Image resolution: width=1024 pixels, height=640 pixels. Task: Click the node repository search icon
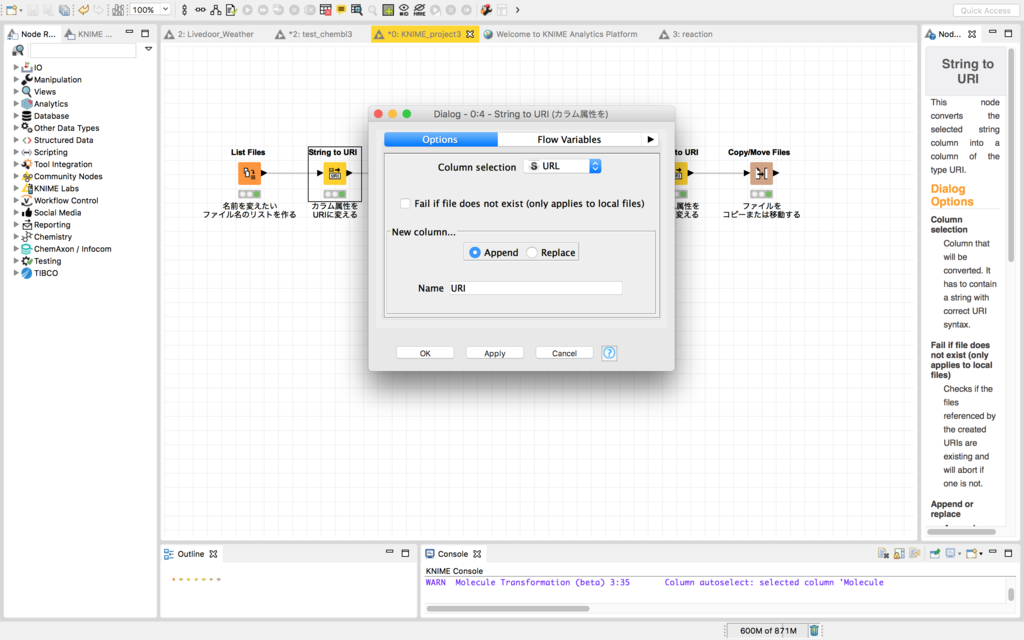coord(18,50)
